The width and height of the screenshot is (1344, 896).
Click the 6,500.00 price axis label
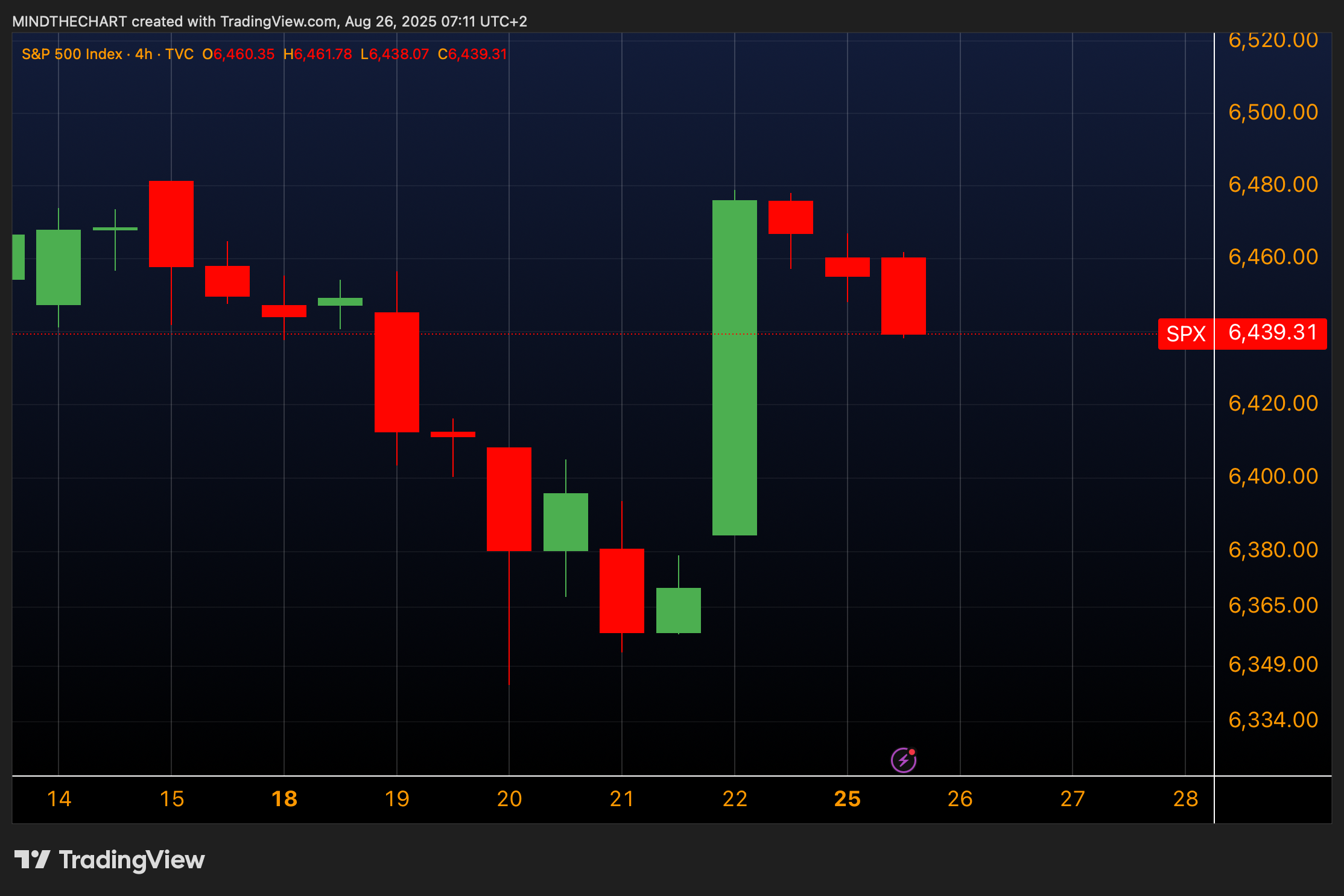click(x=1273, y=112)
